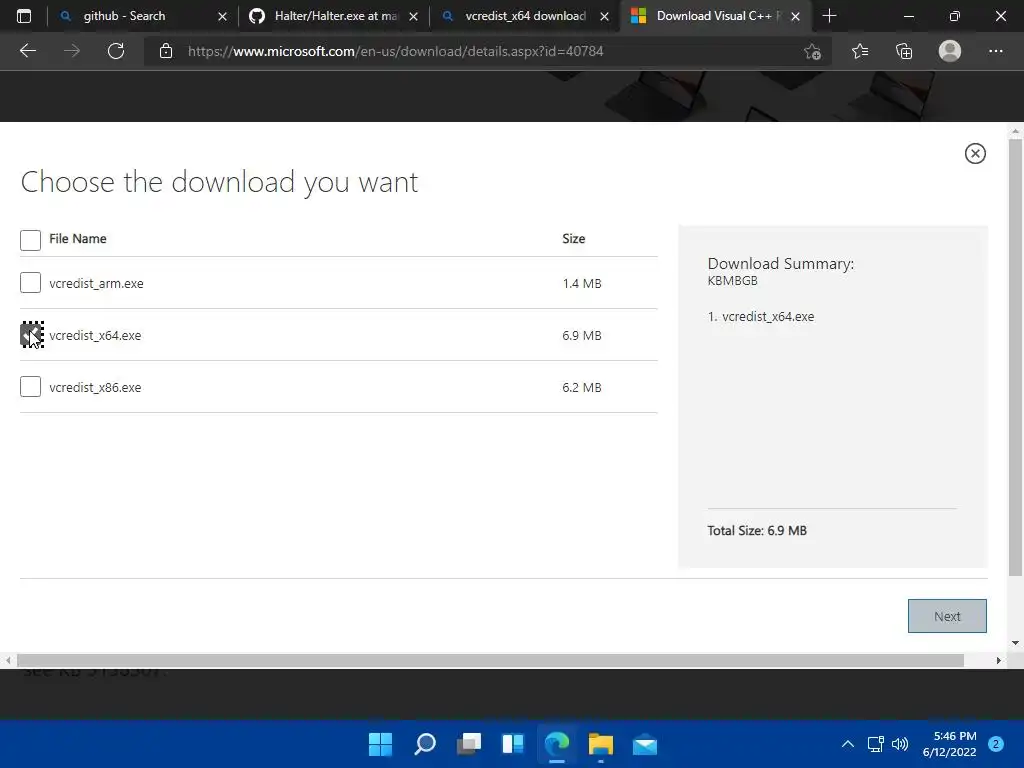
Task: Click the Total Size: 6.9 MB text
Action: pyautogui.click(x=757, y=530)
